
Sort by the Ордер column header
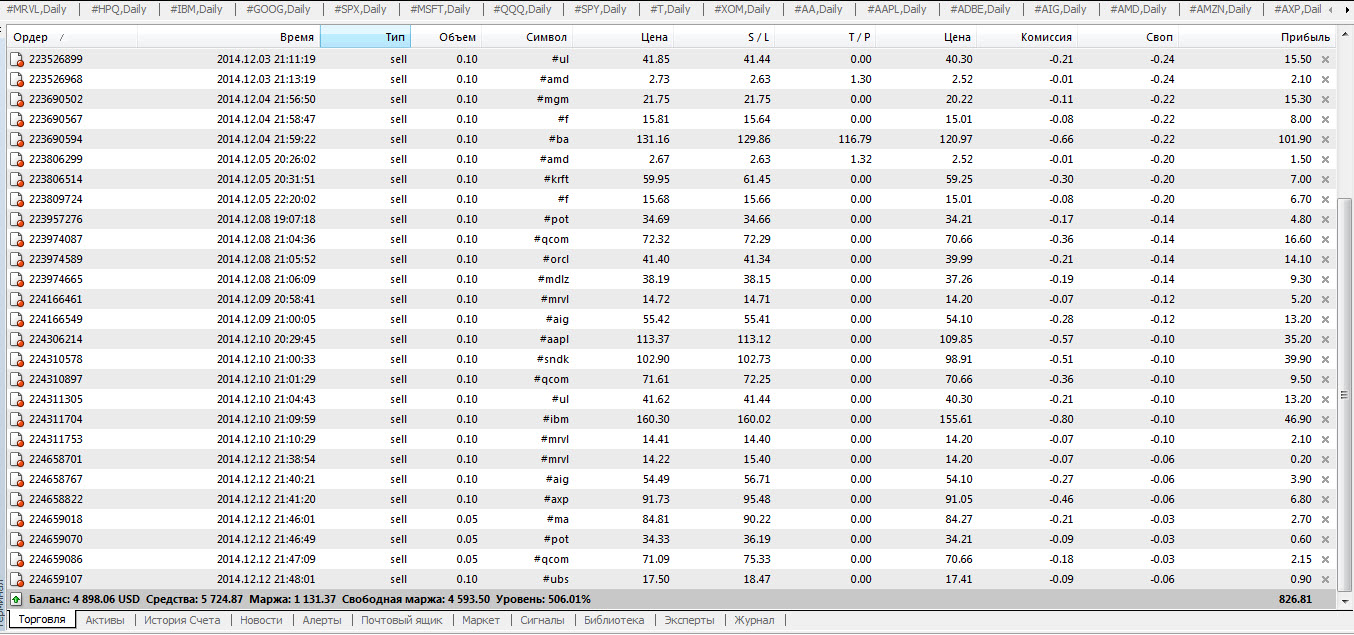click(72, 37)
